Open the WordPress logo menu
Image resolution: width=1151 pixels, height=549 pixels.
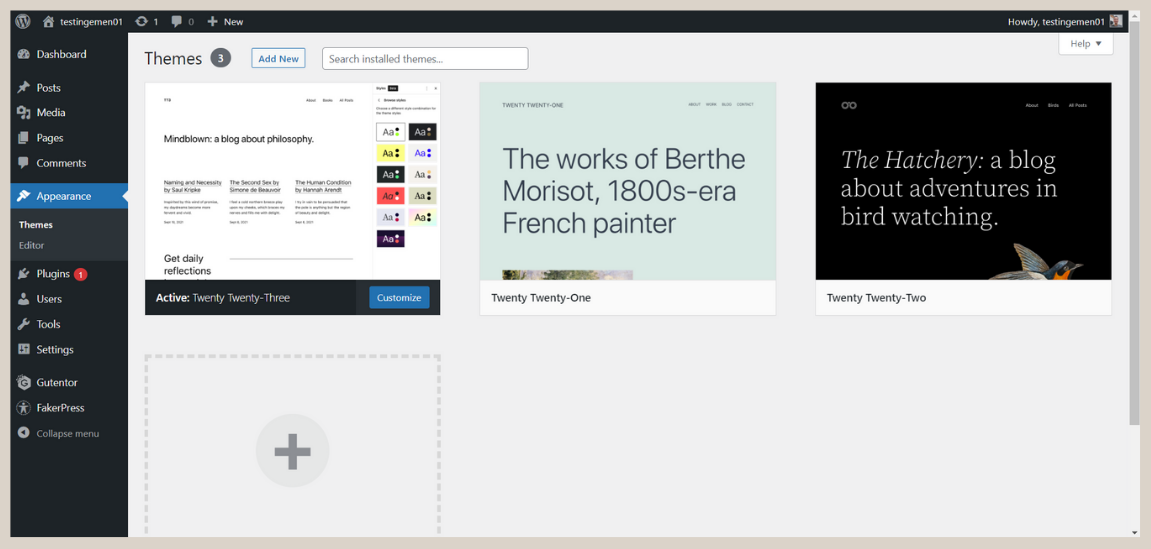[23, 21]
